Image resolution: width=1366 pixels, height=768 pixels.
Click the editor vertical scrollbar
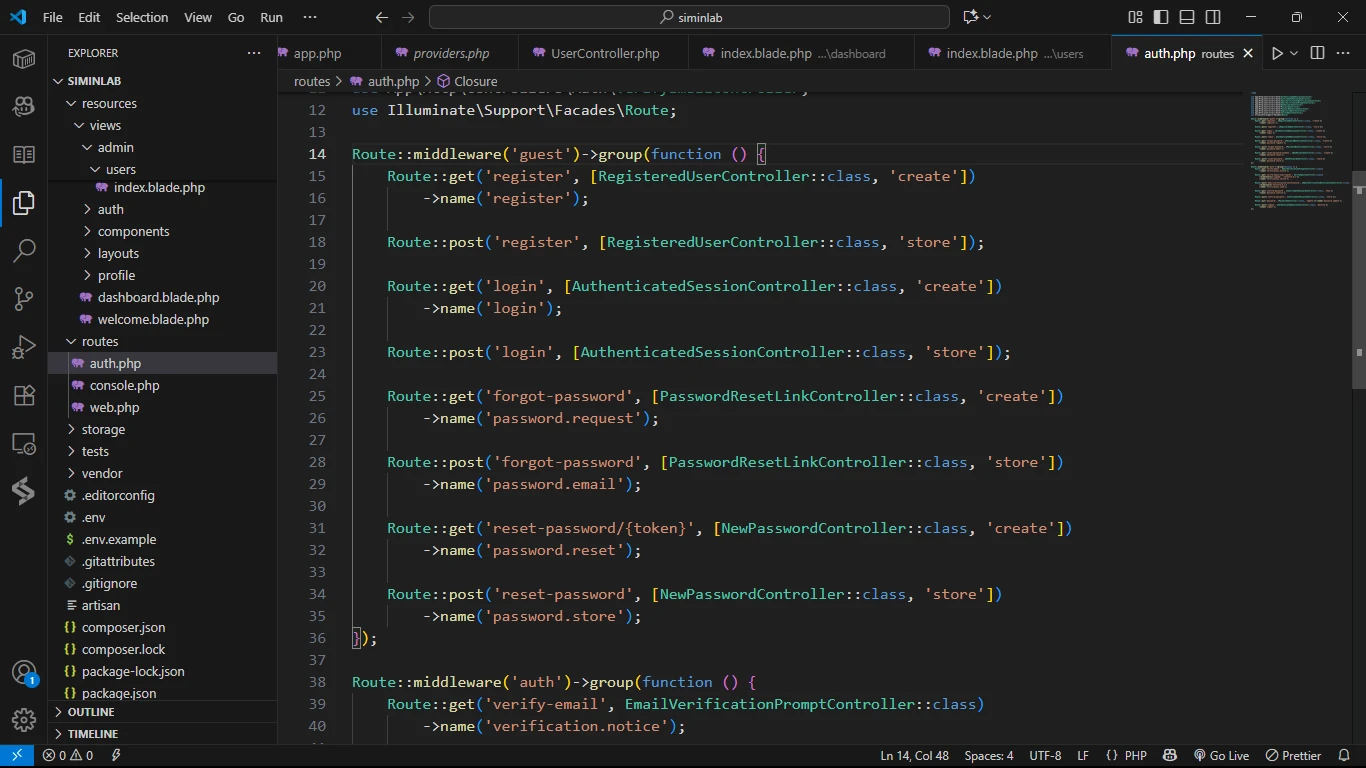pos(1358,280)
